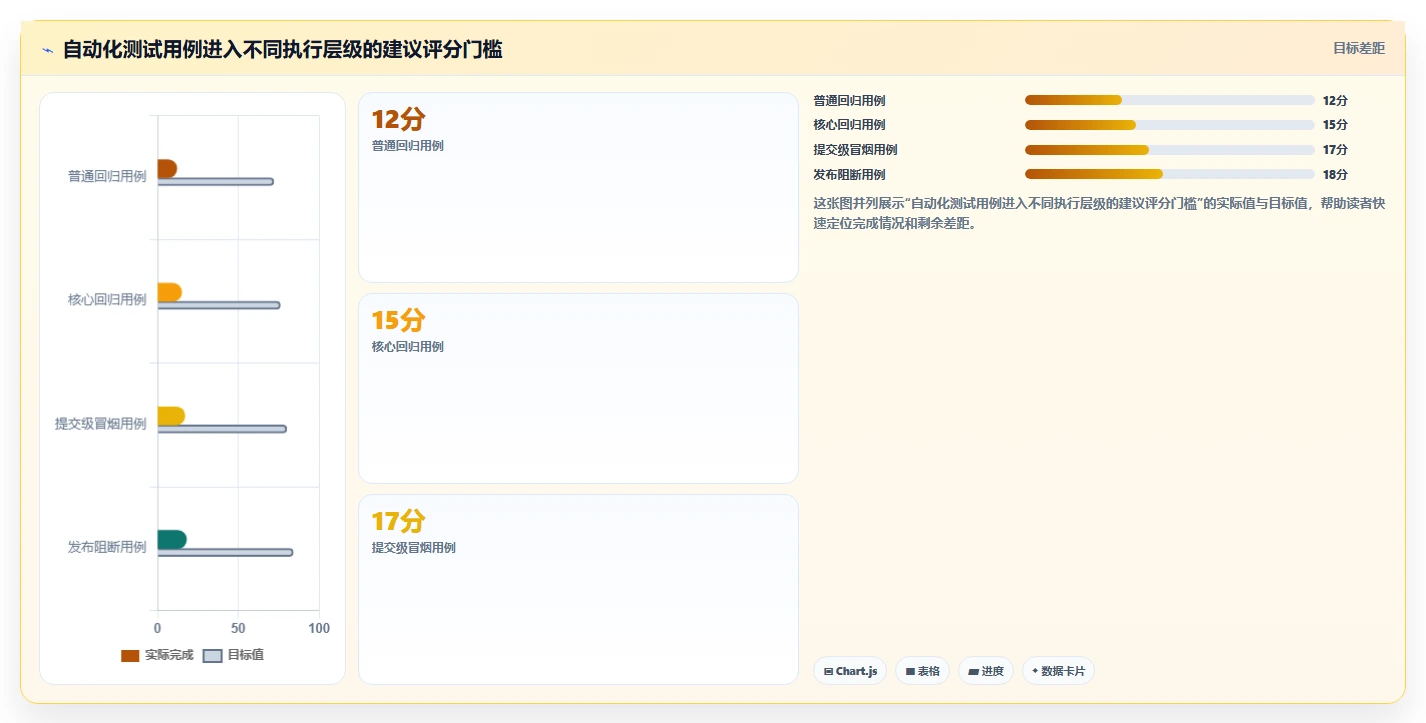Click the 12分 value beside the progress bar
This screenshot has width=1426, height=723.
point(1335,101)
